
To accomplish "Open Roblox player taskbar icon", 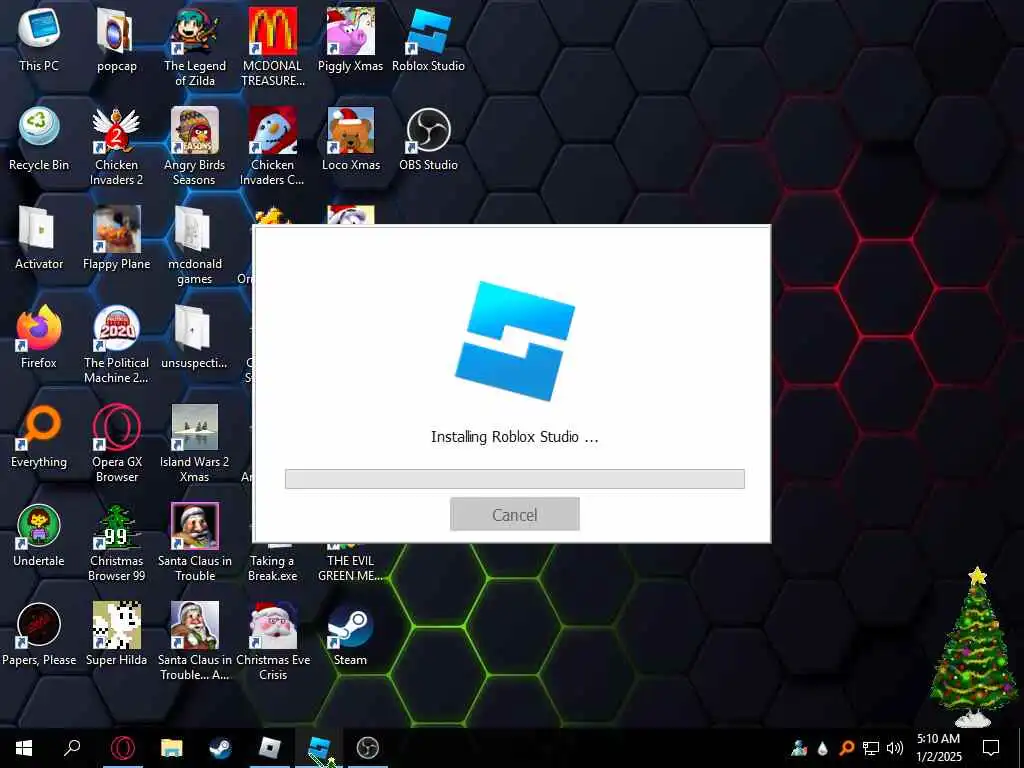I will coord(269,748).
